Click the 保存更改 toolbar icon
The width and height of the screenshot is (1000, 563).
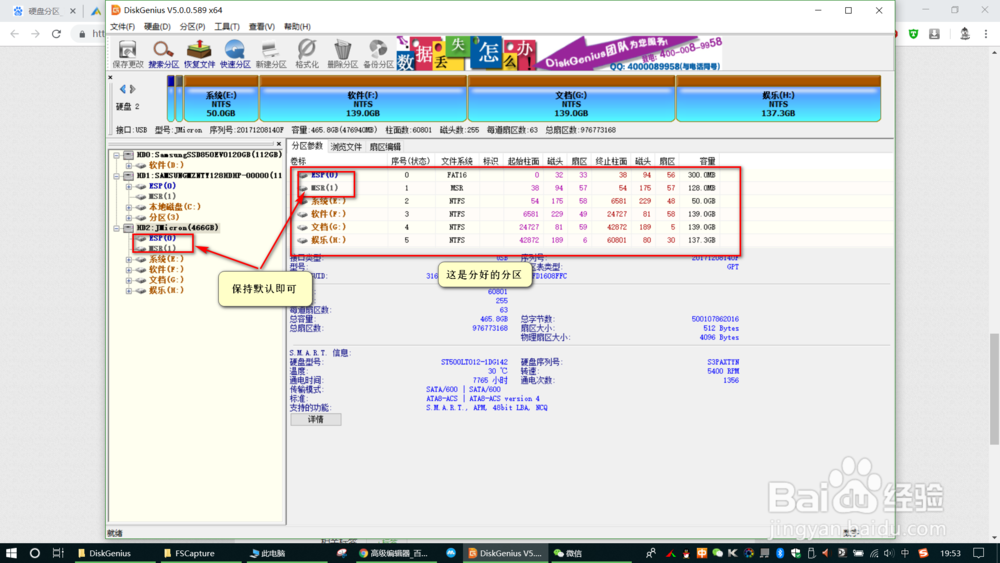128,54
